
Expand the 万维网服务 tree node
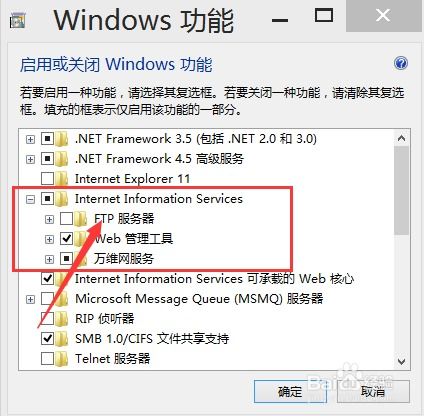[49, 259]
